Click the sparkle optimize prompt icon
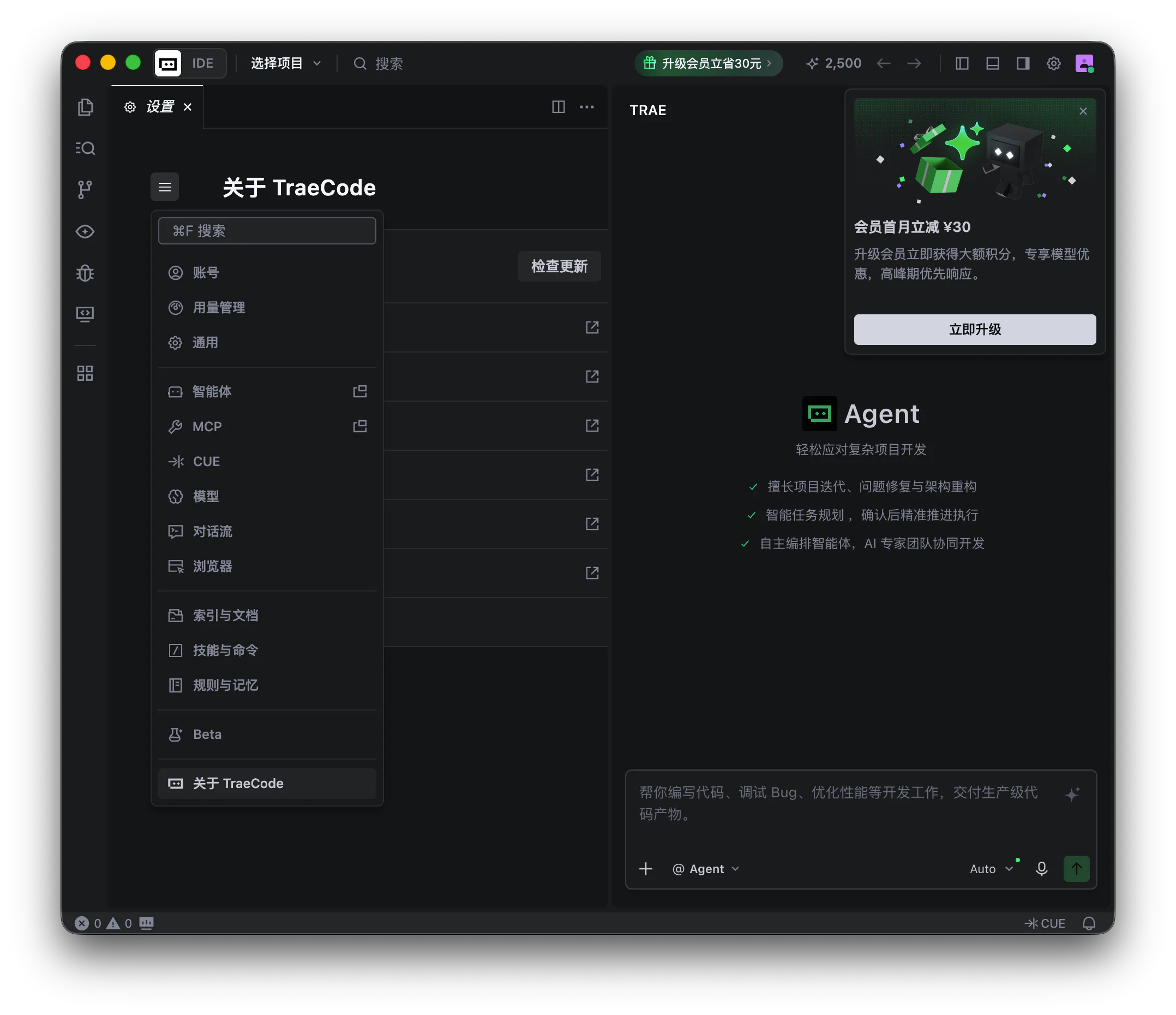Image resolution: width=1176 pixels, height=1015 pixels. pos(1072,794)
